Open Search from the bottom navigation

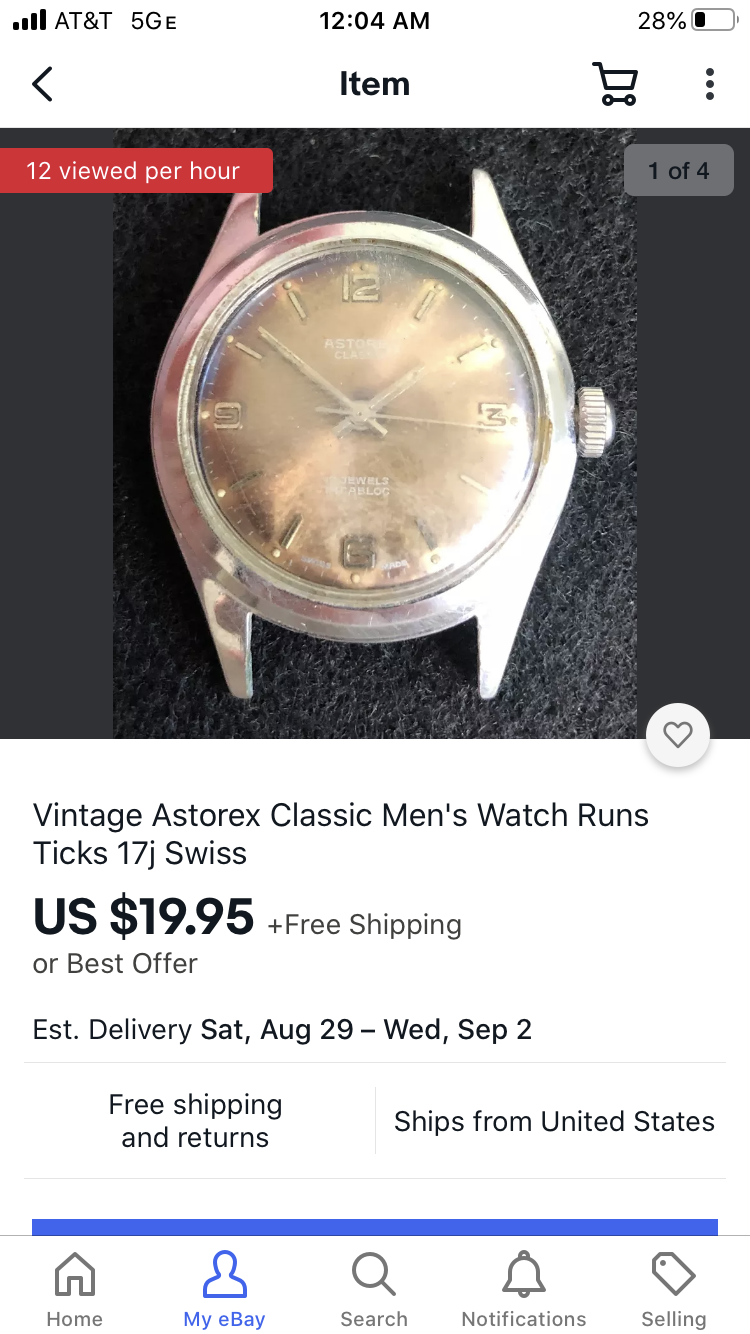pyautogui.click(x=374, y=1290)
